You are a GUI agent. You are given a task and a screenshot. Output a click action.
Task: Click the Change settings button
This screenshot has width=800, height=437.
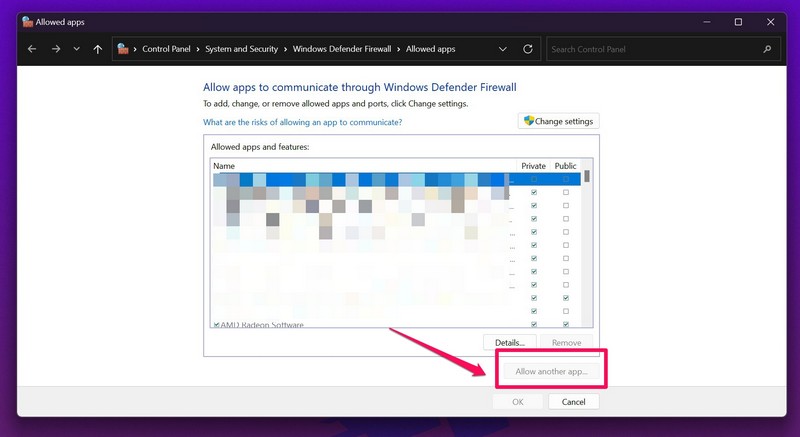[x=558, y=121]
